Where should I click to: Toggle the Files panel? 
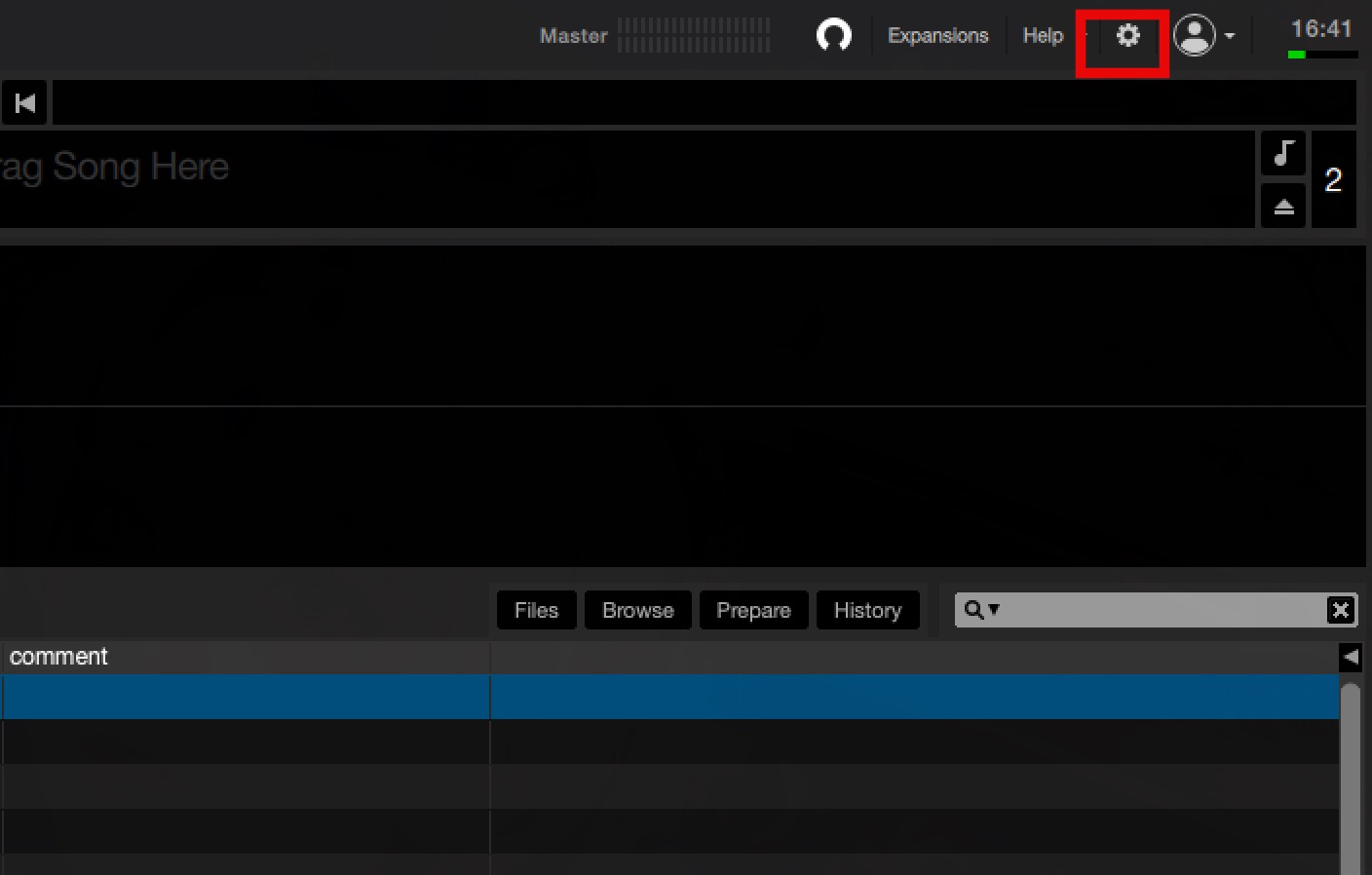(x=536, y=610)
